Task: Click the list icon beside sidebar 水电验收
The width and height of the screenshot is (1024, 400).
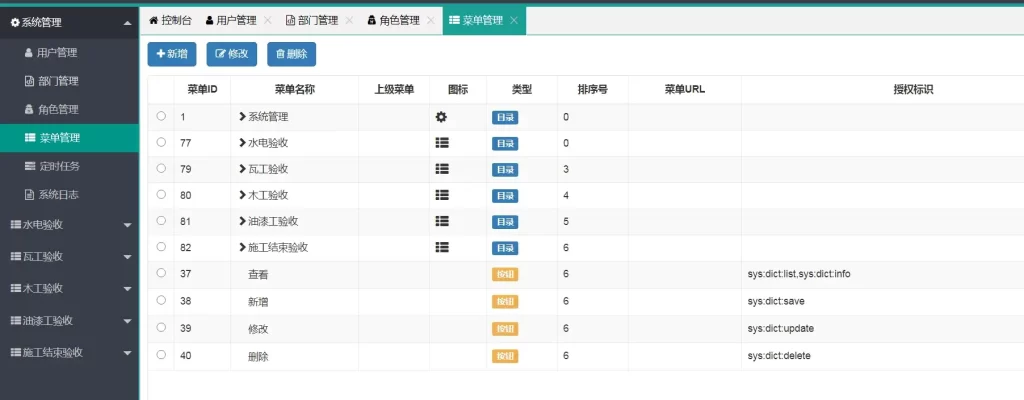Action: (x=16, y=225)
